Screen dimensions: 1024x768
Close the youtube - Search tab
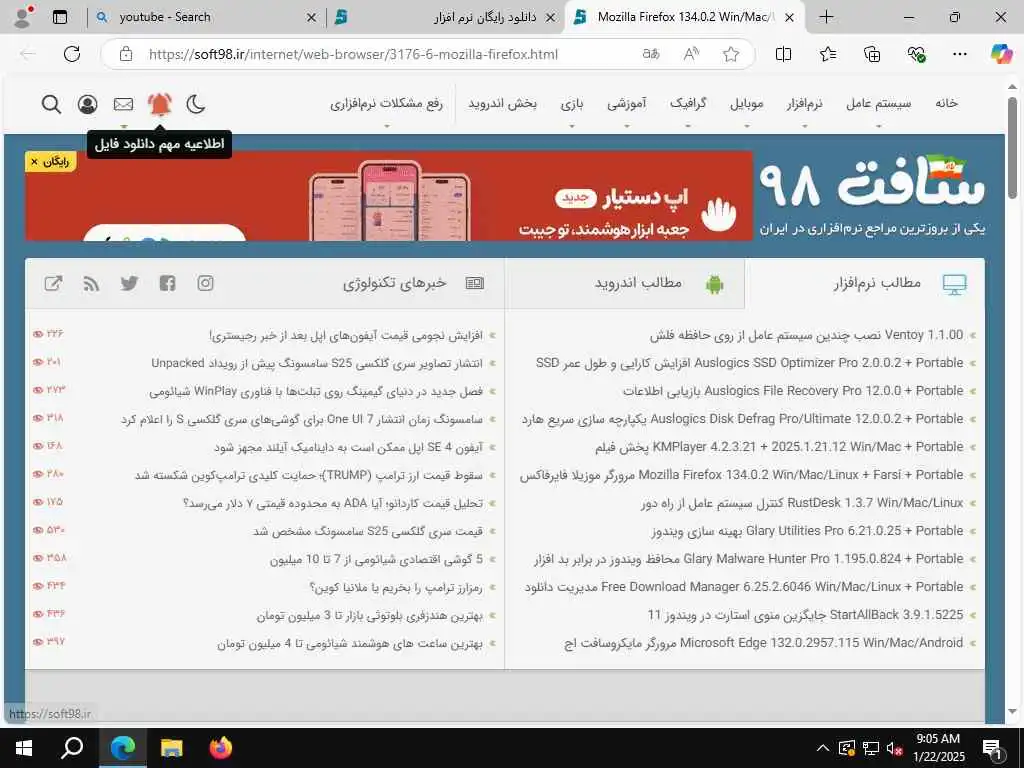(312, 18)
